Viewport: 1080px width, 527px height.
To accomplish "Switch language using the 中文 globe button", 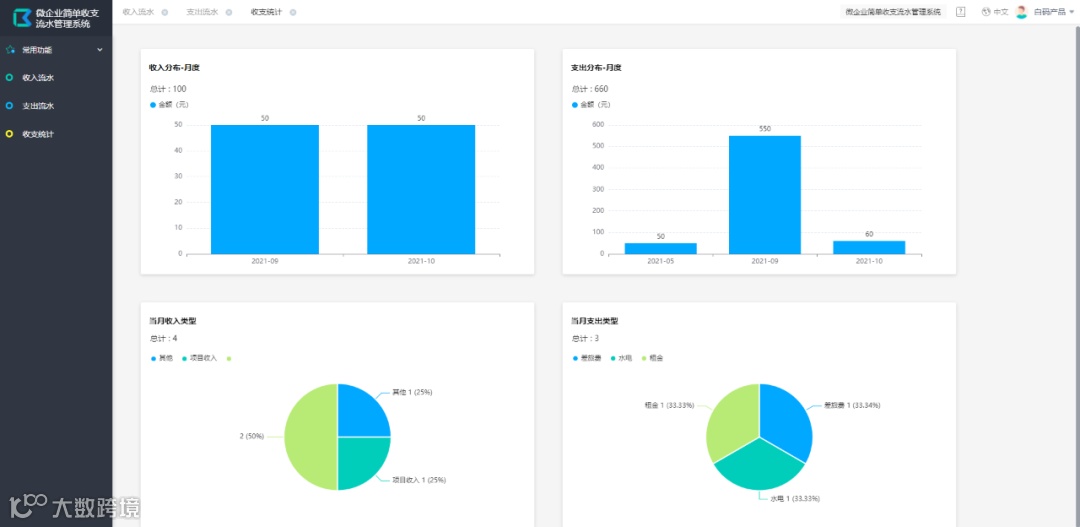I will point(995,12).
